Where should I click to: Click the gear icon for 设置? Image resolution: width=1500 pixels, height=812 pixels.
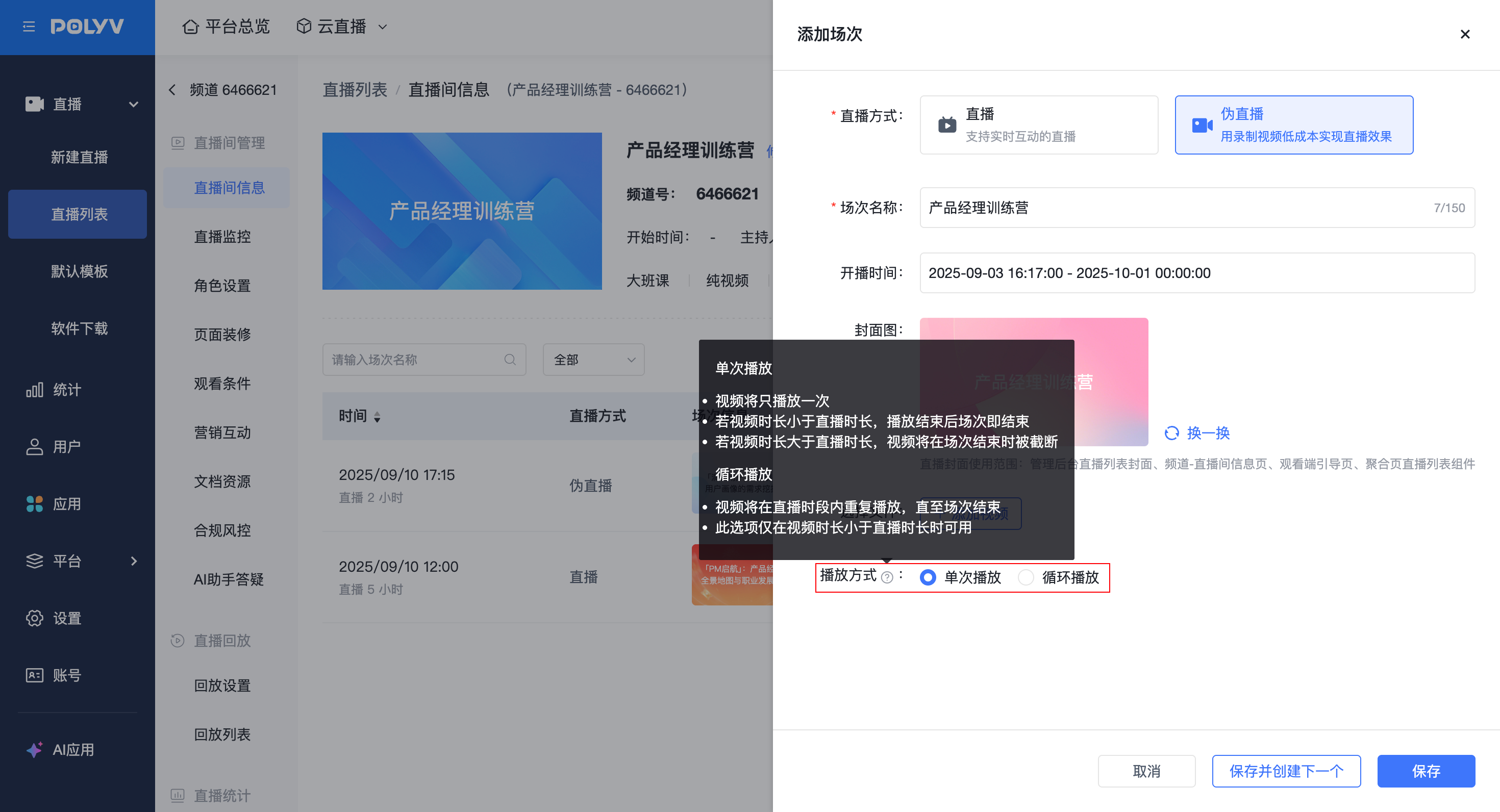click(x=34, y=618)
